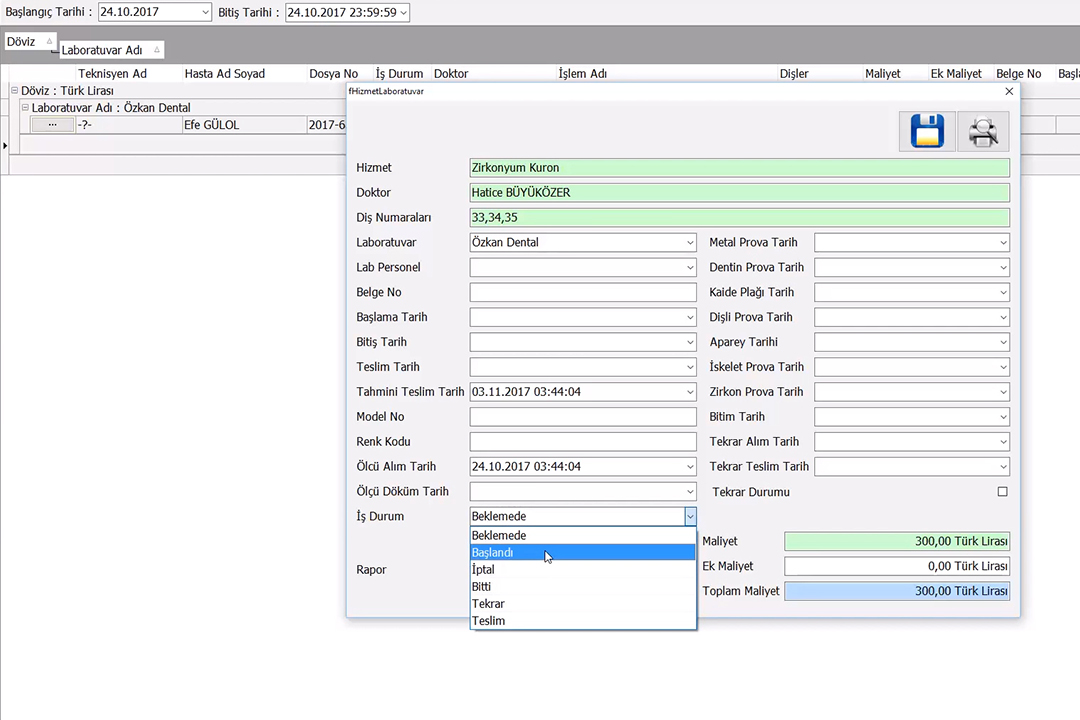Focus the Belge No input in dialog
This screenshot has height=720, width=1080.
click(x=583, y=292)
